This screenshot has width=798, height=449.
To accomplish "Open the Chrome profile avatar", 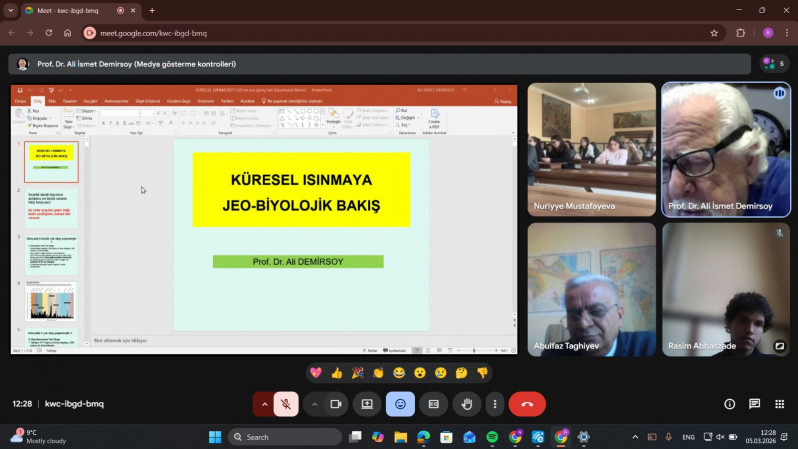I will click(x=768, y=33).
